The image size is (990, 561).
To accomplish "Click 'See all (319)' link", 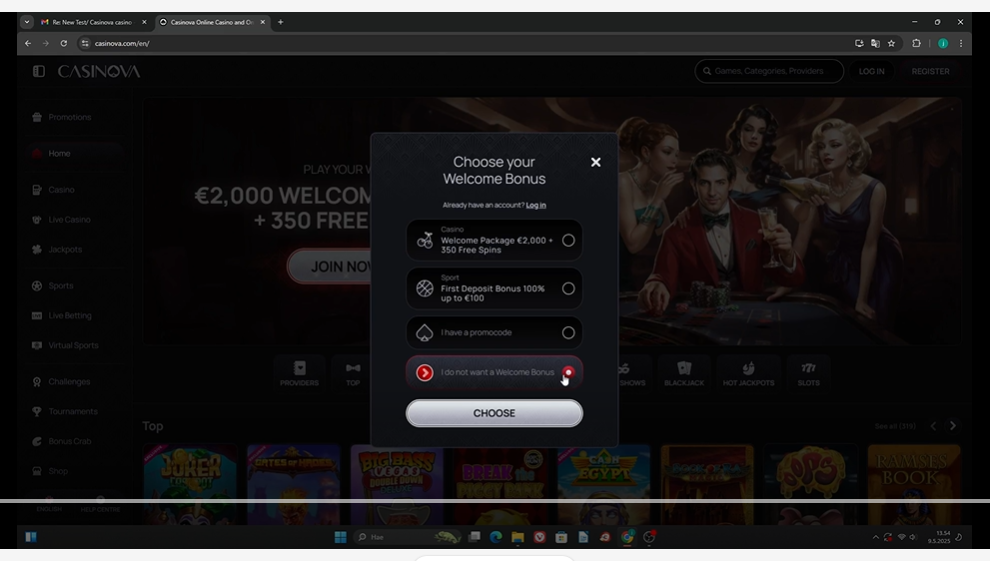I will pos(895,427).
